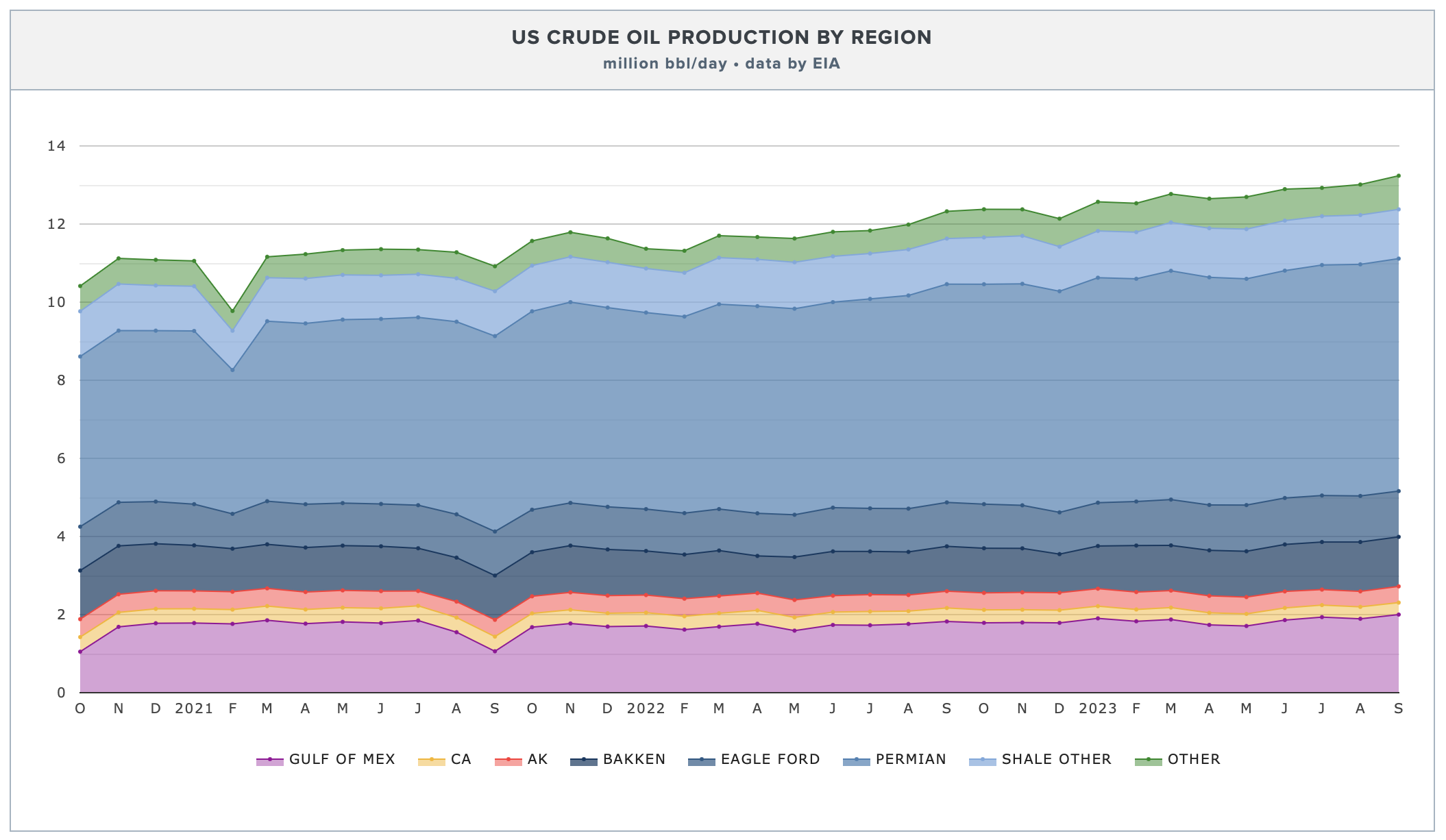Click the 2021 x-axis label

tap(194, 709)
